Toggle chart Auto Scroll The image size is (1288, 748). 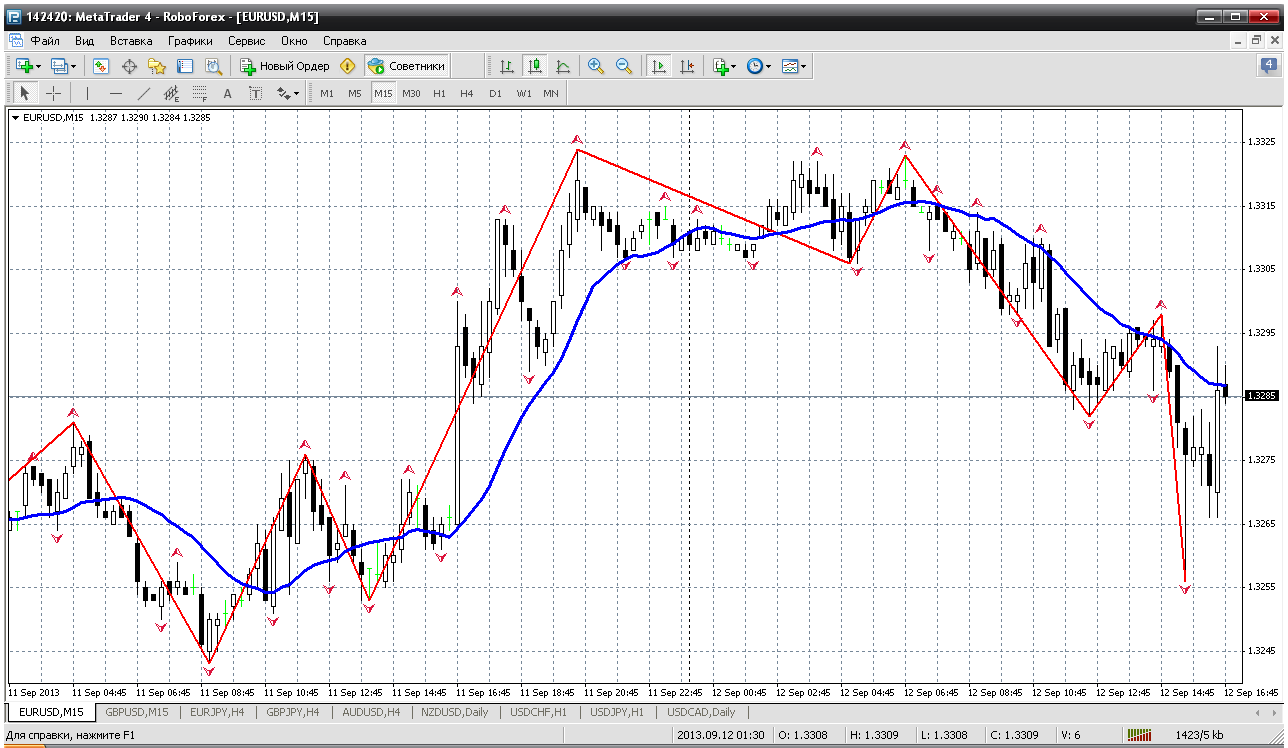658,66
